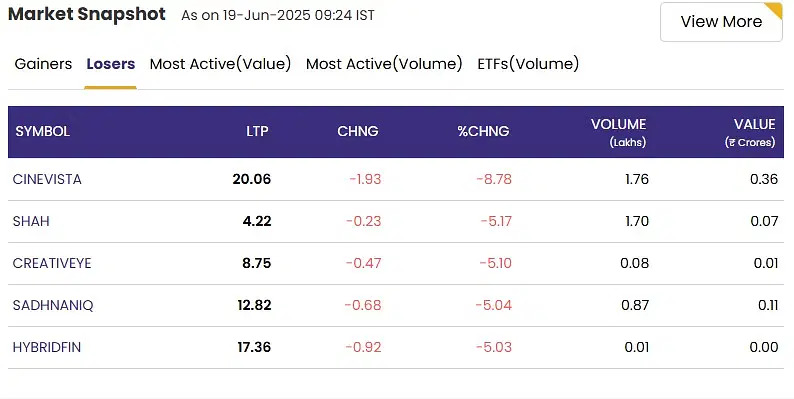Select the HYBRIDFIN symbol link
794x399 pixels.
47,347
